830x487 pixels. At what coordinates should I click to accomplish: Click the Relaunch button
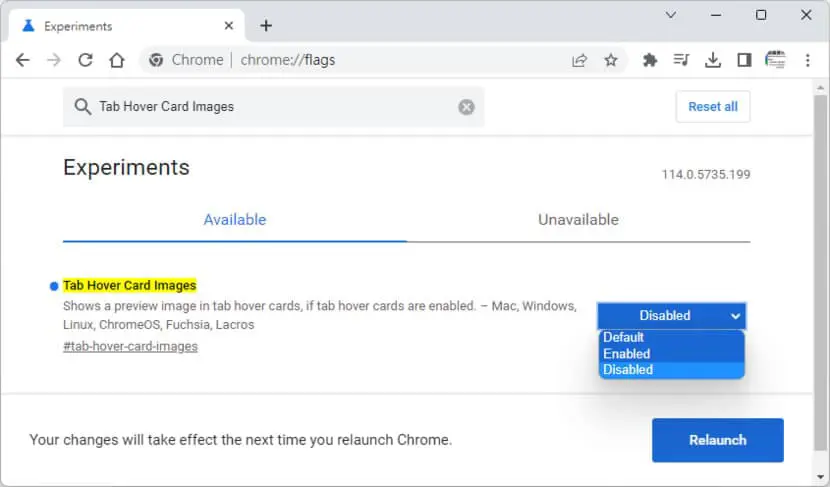point(718,440)
